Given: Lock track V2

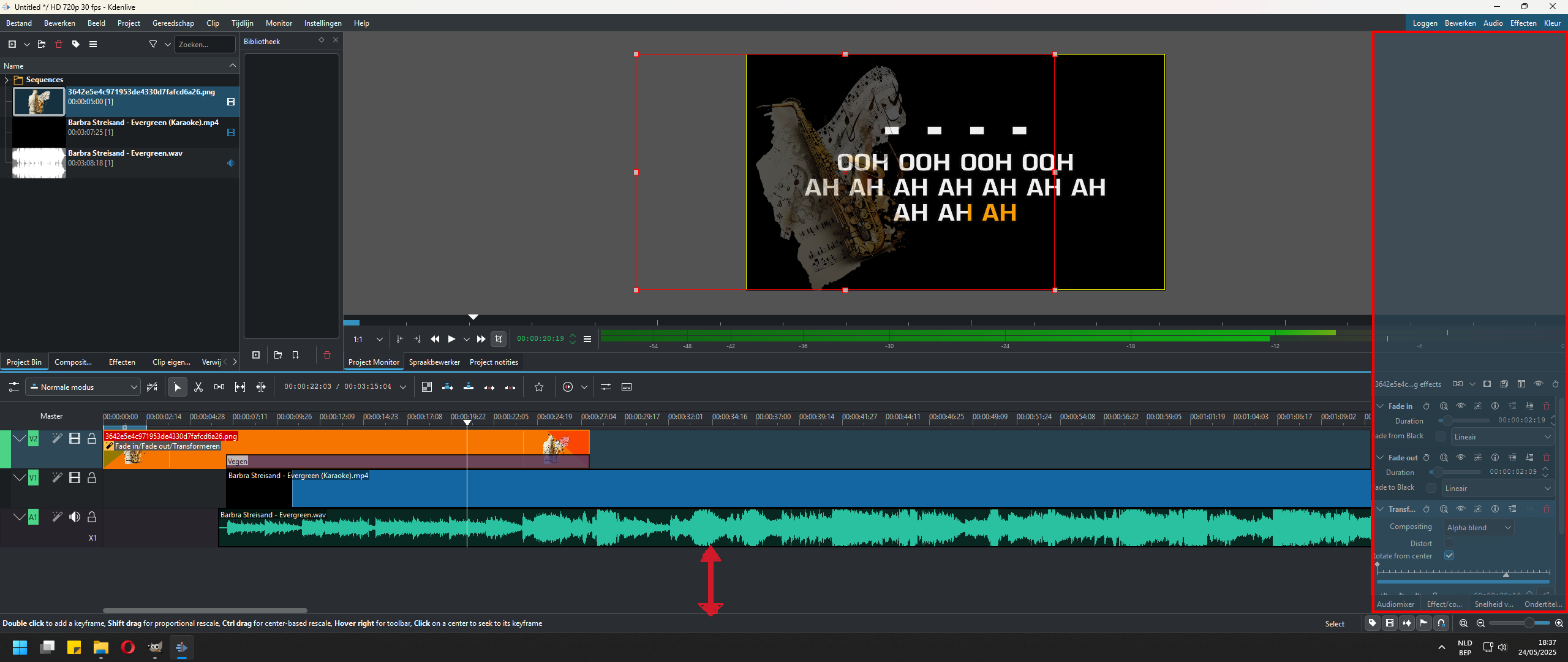Looking at the screenshot, I should [92, 438].
